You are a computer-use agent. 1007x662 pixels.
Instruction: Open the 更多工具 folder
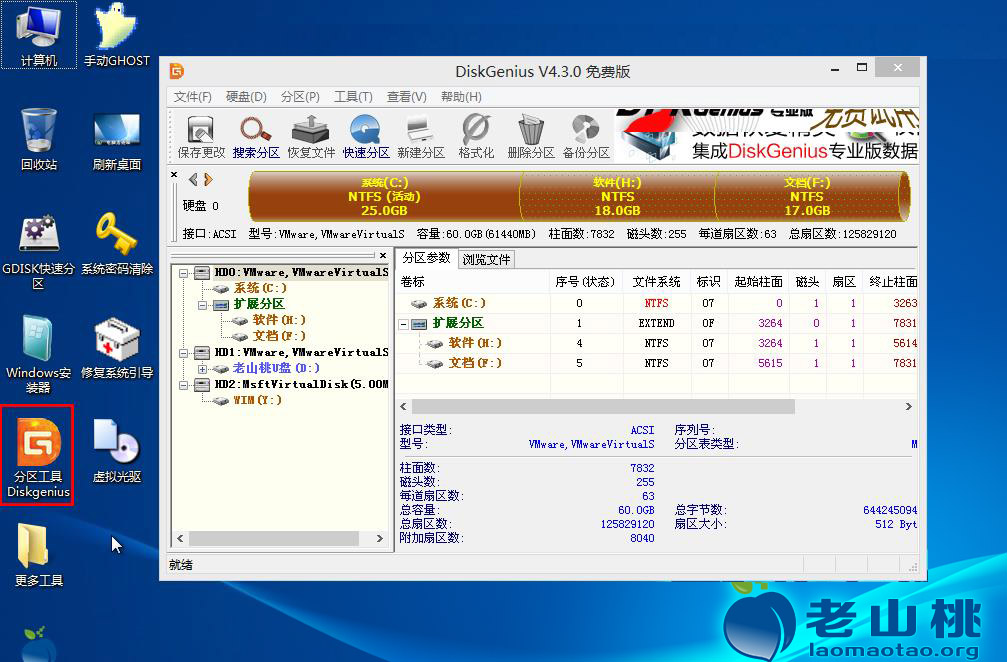point(39,555)
